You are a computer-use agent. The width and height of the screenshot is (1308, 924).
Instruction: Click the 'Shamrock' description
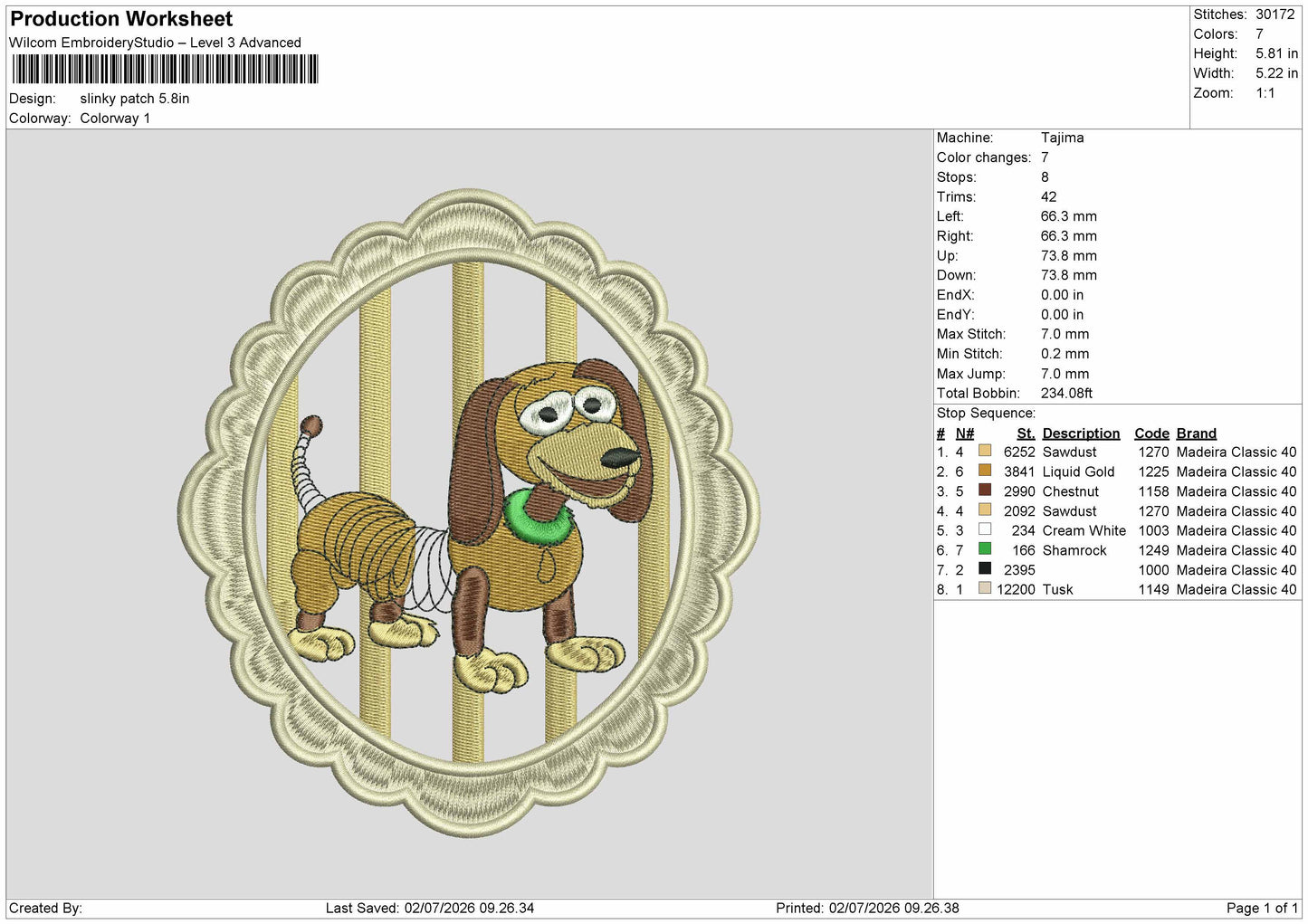1074,550
